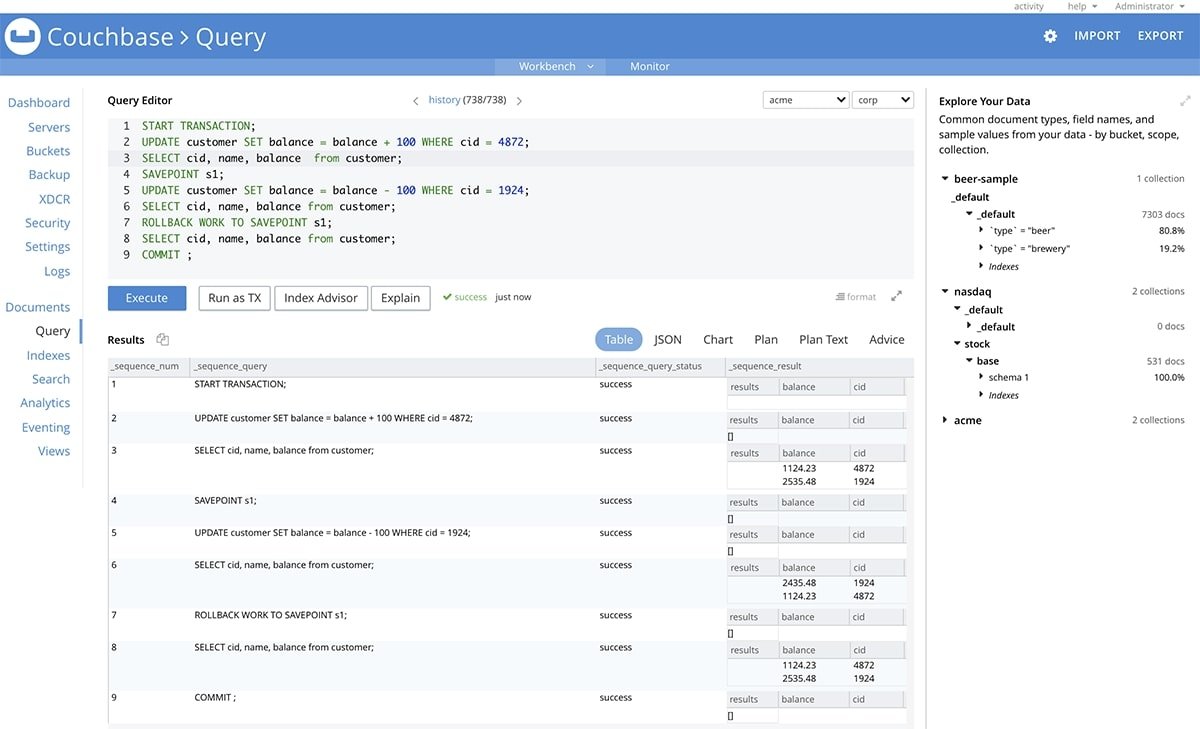Switch to the Monitor tab
The image size is (1200, 729).
tap(649, 66)
